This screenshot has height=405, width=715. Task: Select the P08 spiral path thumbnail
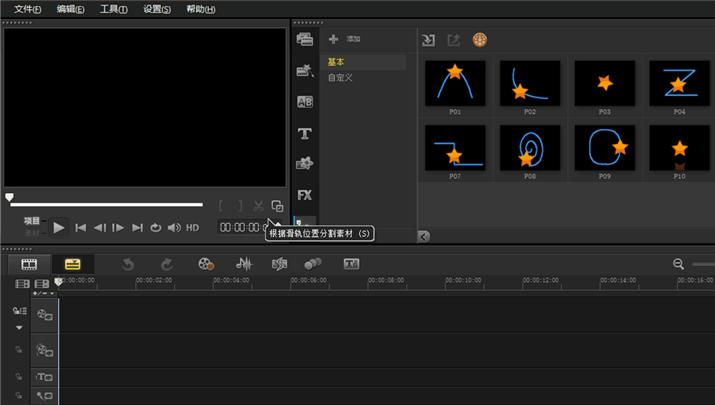point(530,148)
